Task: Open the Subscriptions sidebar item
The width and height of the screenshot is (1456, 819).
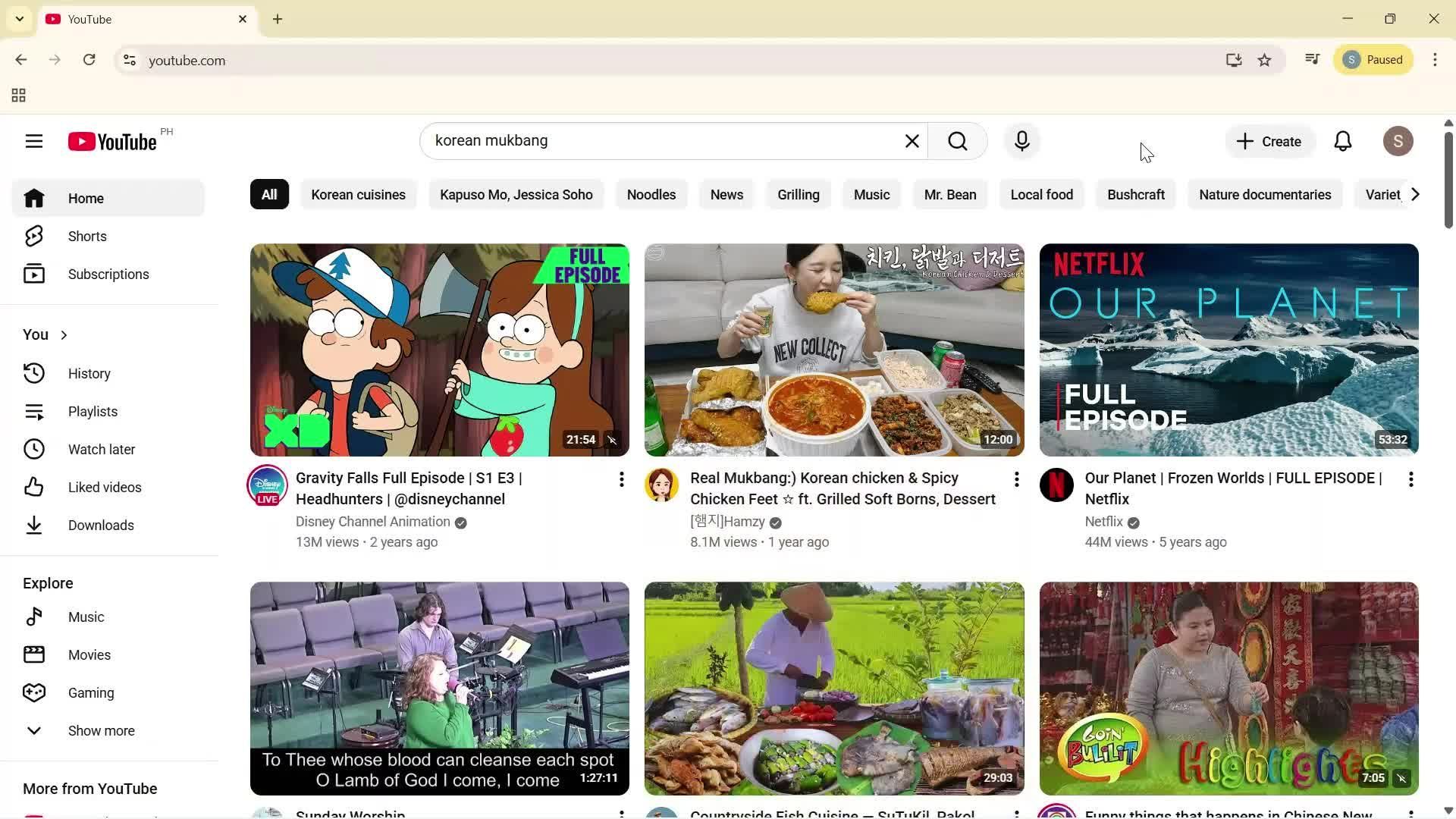Action: (x=108, y=275)
